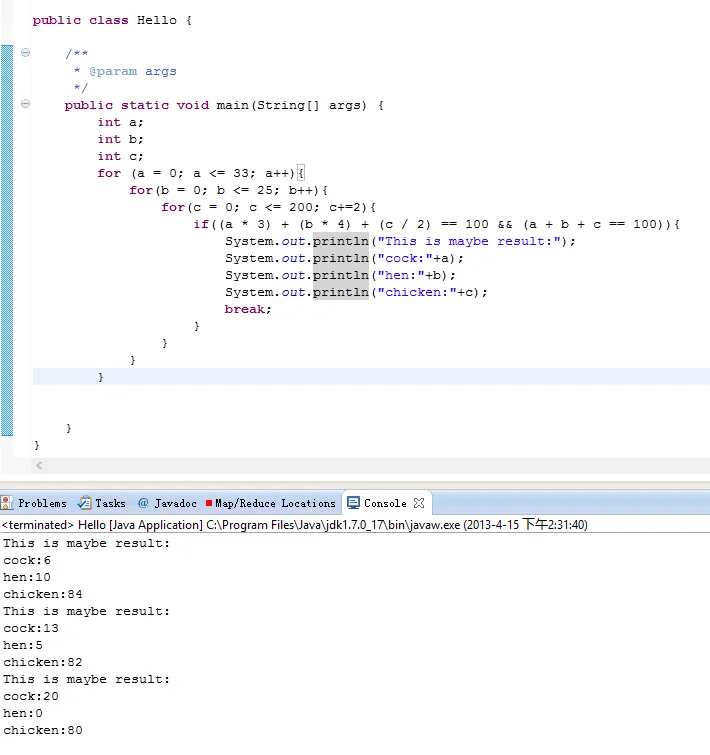
Task: Open the Map/Reduce Locations tab
Action: click(270, 503)
